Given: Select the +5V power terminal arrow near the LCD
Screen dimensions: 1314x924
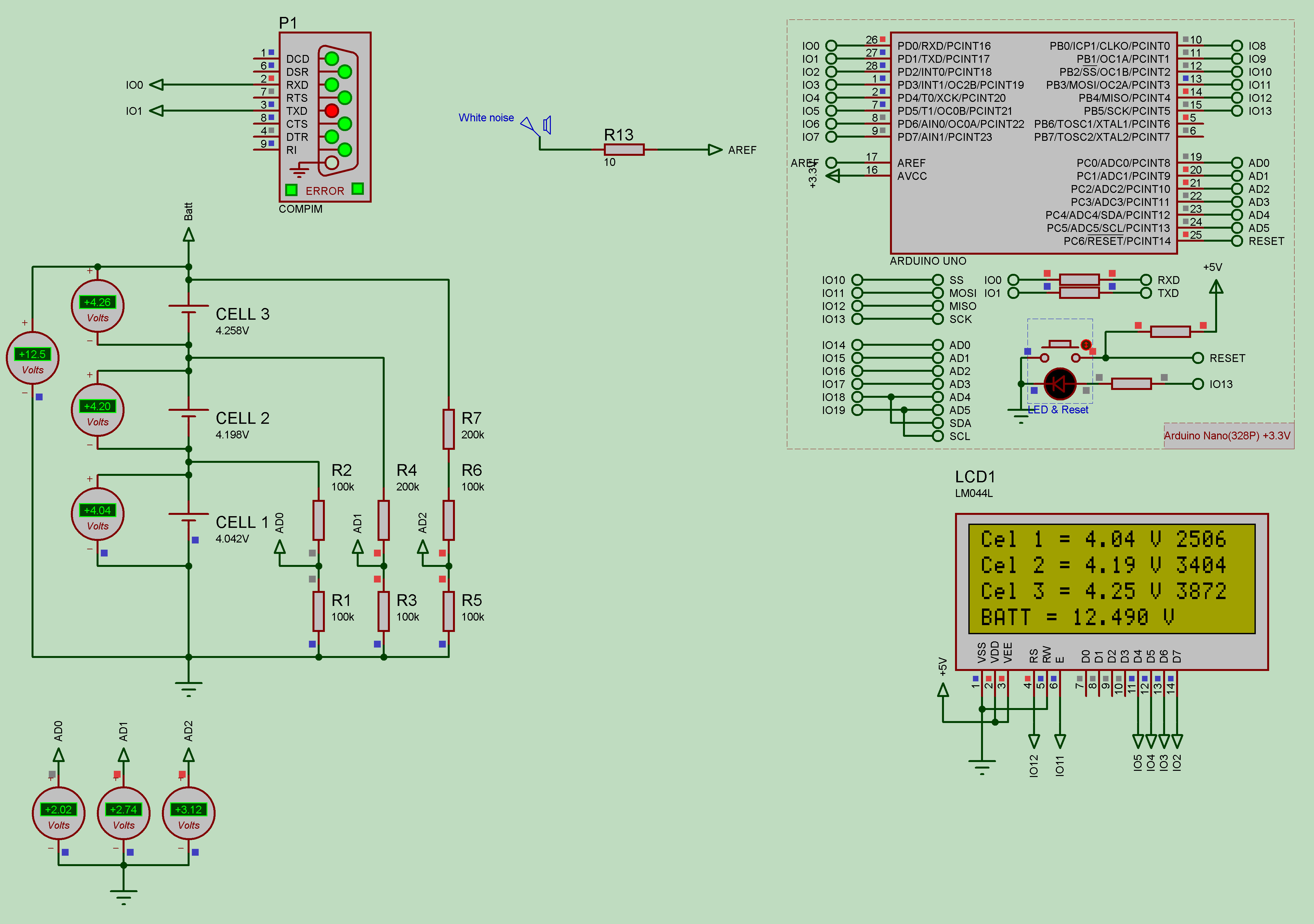Looking at the screenshot, I should 943,690.
